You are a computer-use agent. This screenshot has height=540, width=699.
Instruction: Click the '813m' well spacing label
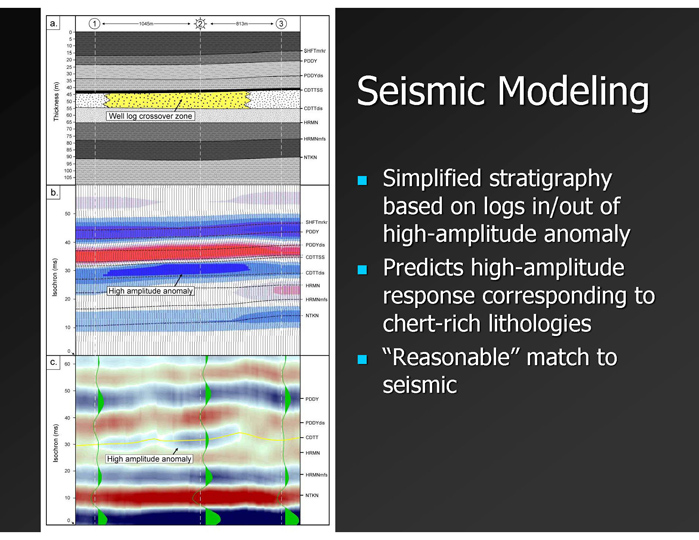pos(242,24)
